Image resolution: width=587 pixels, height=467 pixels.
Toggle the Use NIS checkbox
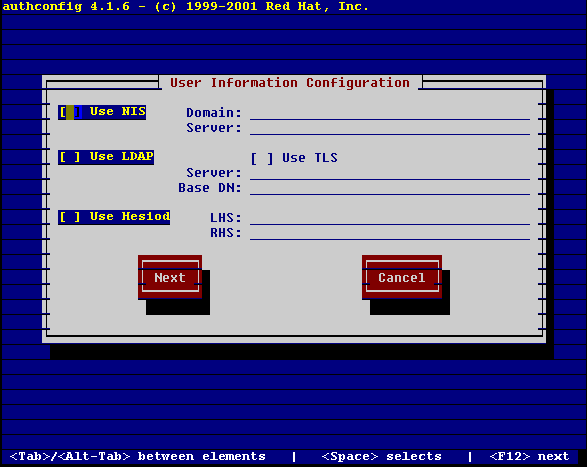(x=102, y=112)
